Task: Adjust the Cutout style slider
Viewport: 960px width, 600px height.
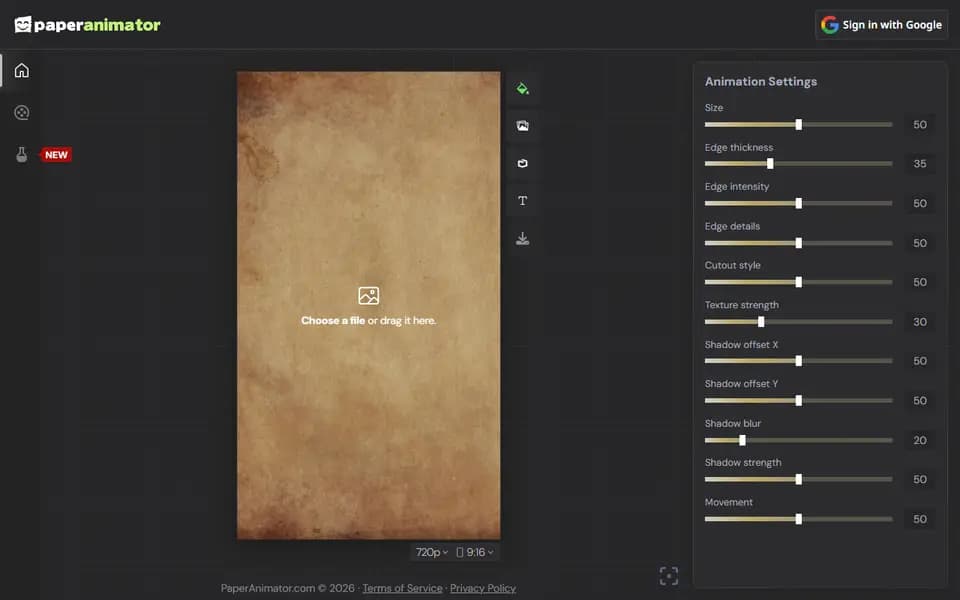Action: (x=798, y=282)
